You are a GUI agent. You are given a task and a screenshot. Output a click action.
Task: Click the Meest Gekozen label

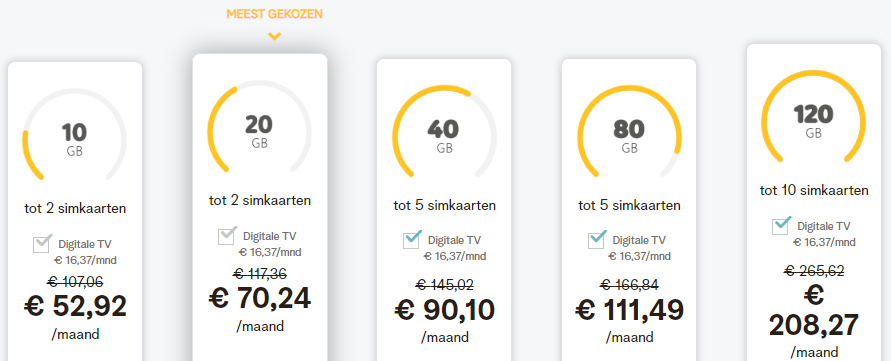274,14
